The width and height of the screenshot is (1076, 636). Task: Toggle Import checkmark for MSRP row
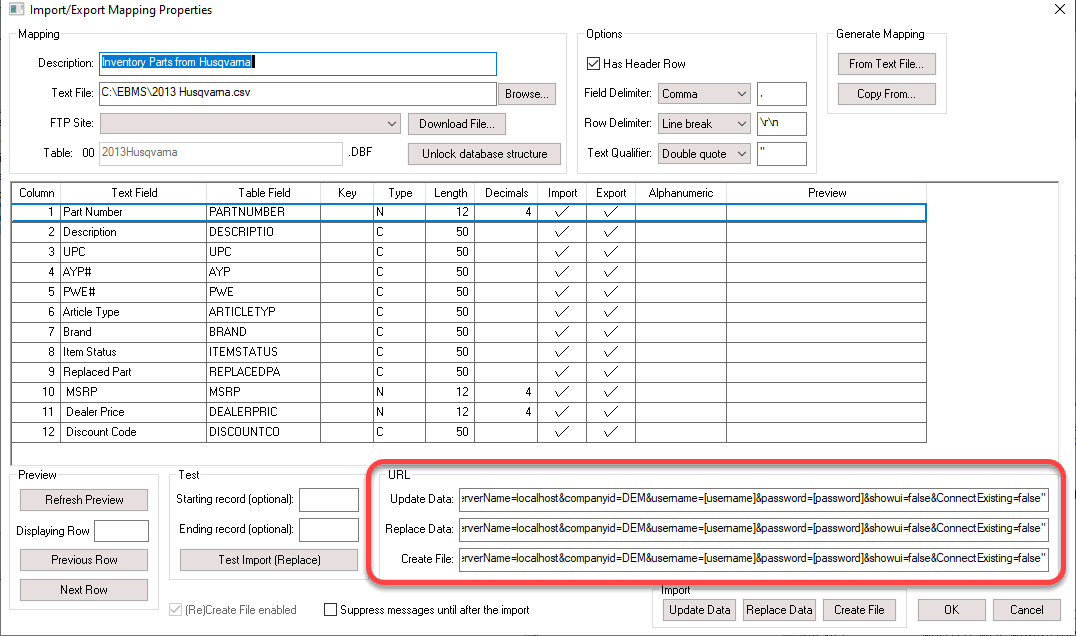pos(562,392)
